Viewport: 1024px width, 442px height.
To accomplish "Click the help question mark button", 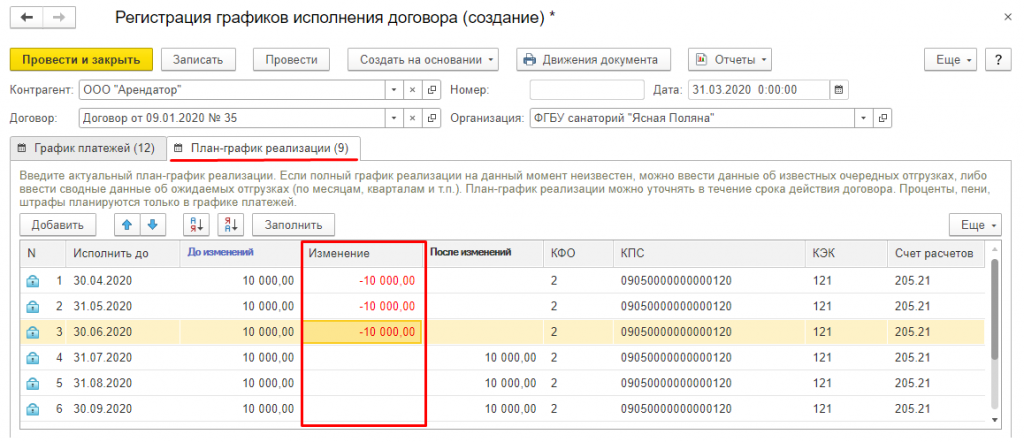I will [x=995, y=59].
